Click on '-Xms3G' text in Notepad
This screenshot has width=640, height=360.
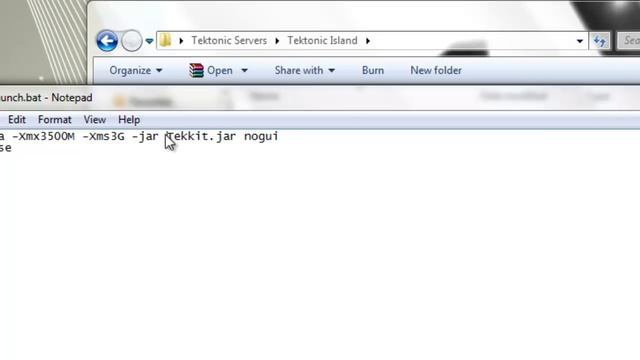click(104, 136)
